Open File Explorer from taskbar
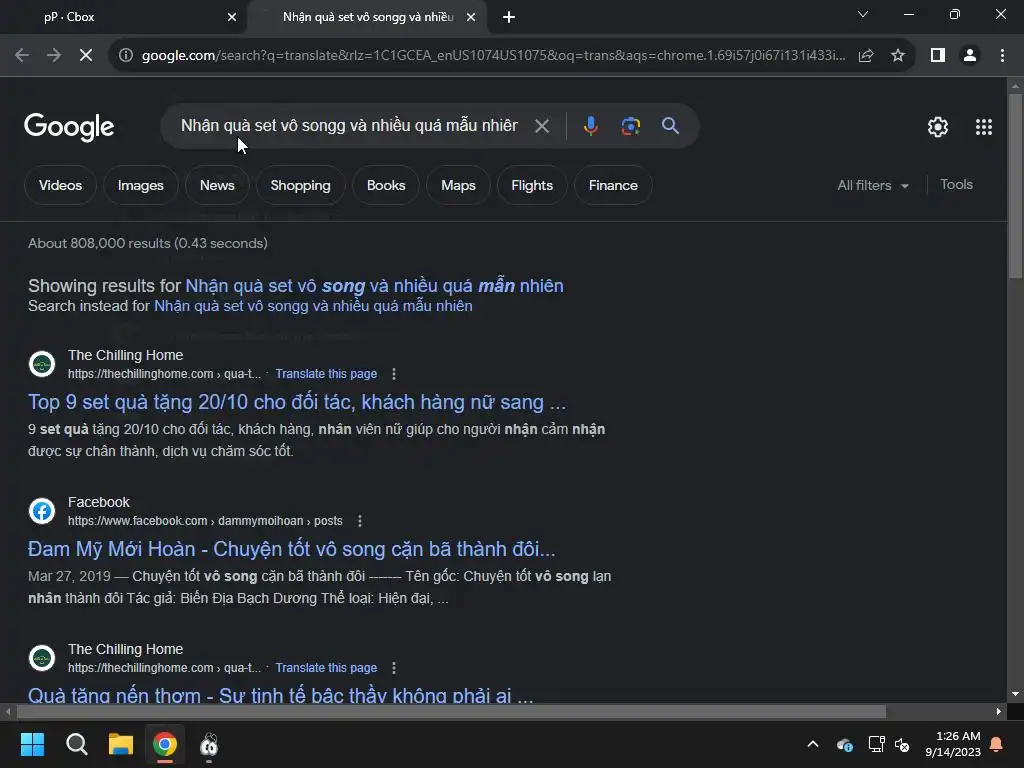 (120, 744)
